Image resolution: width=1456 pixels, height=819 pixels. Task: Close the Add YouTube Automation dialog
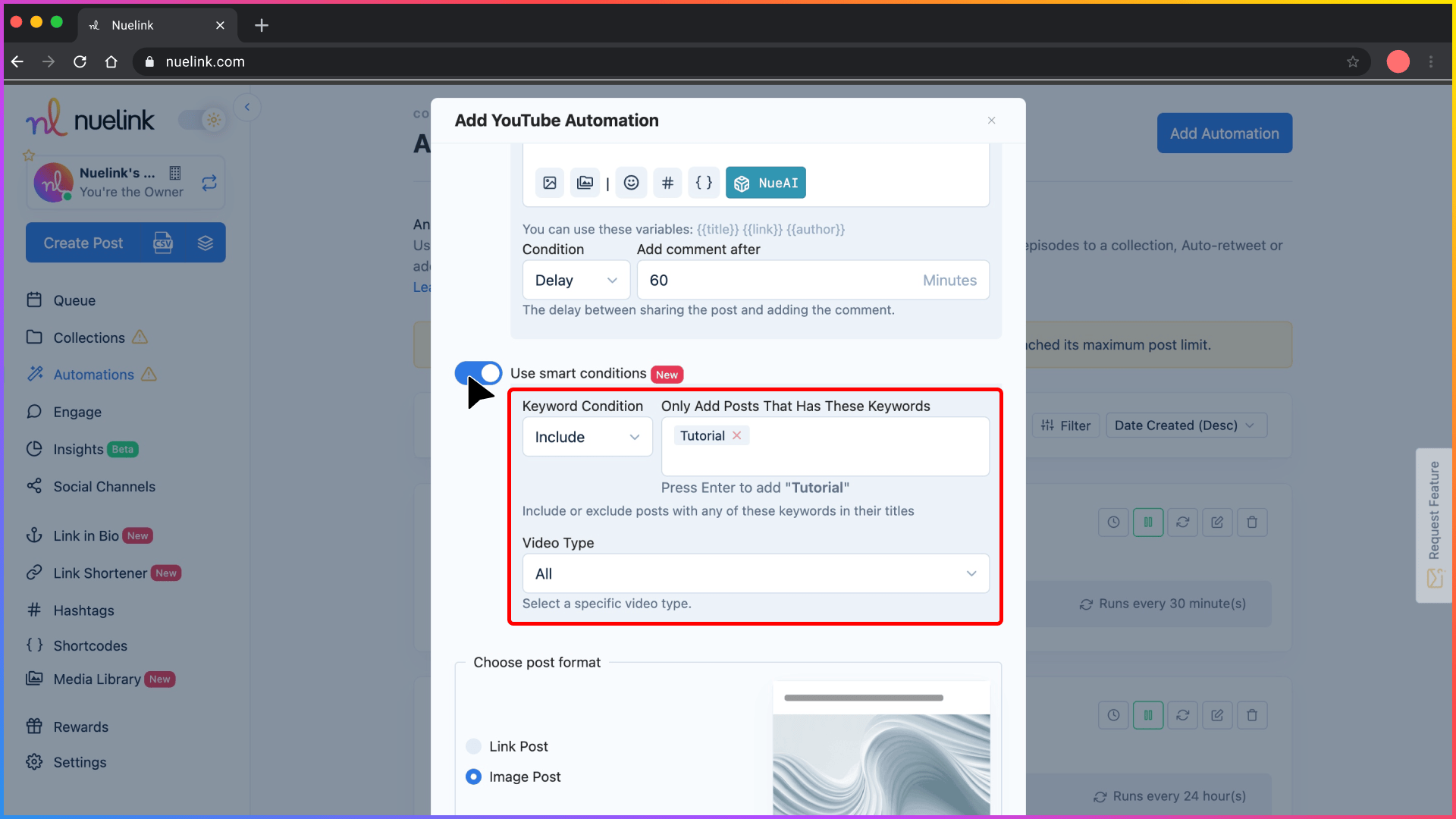(991, 121)
